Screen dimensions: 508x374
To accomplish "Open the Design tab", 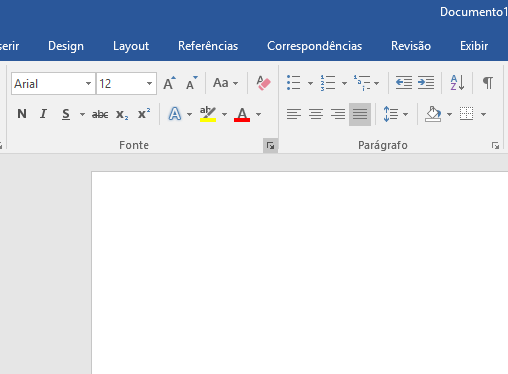I will click(66, 46).
